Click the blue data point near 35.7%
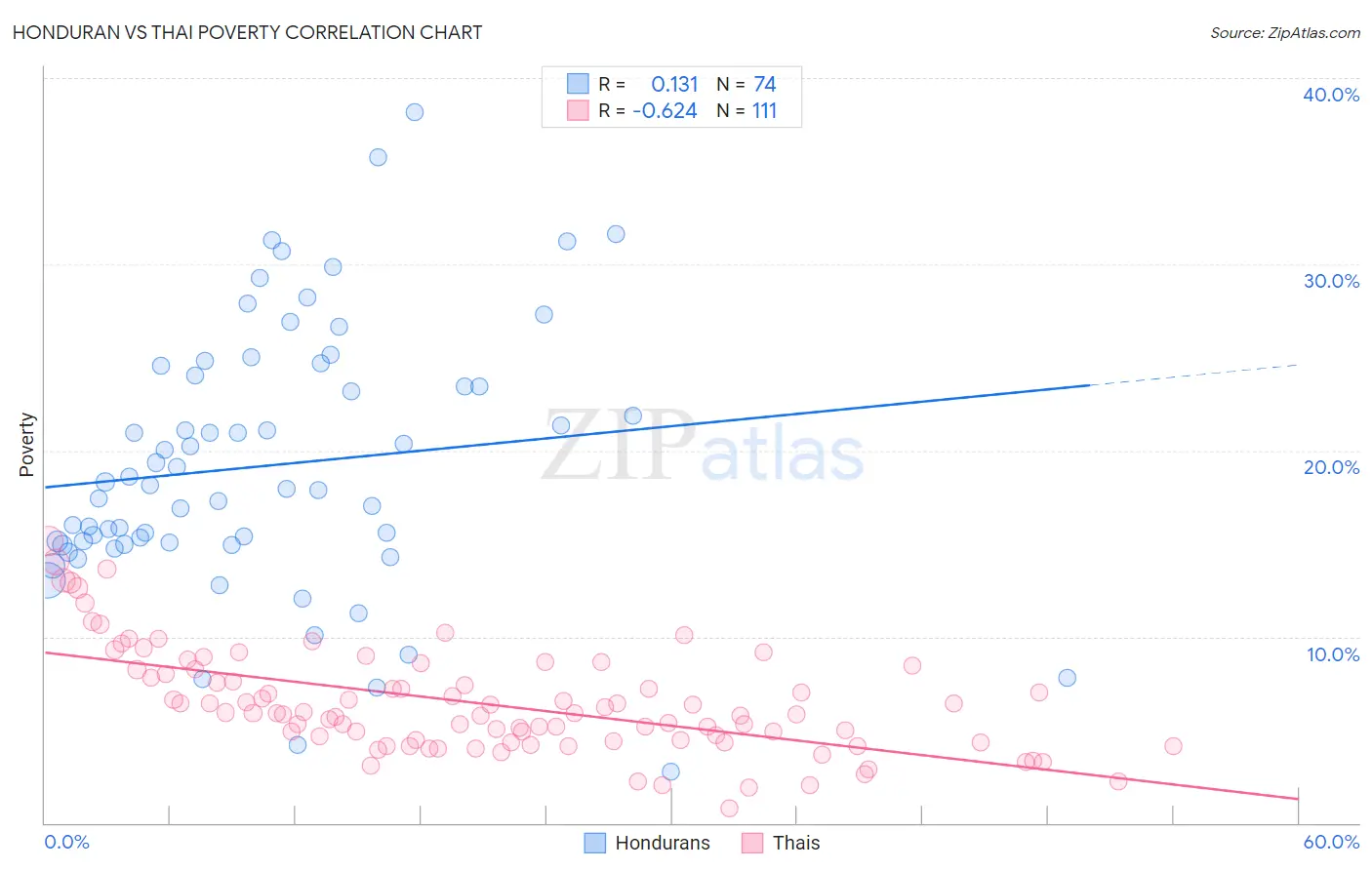The width and height of the screenshot is (1372, 870). coord(378,157)
